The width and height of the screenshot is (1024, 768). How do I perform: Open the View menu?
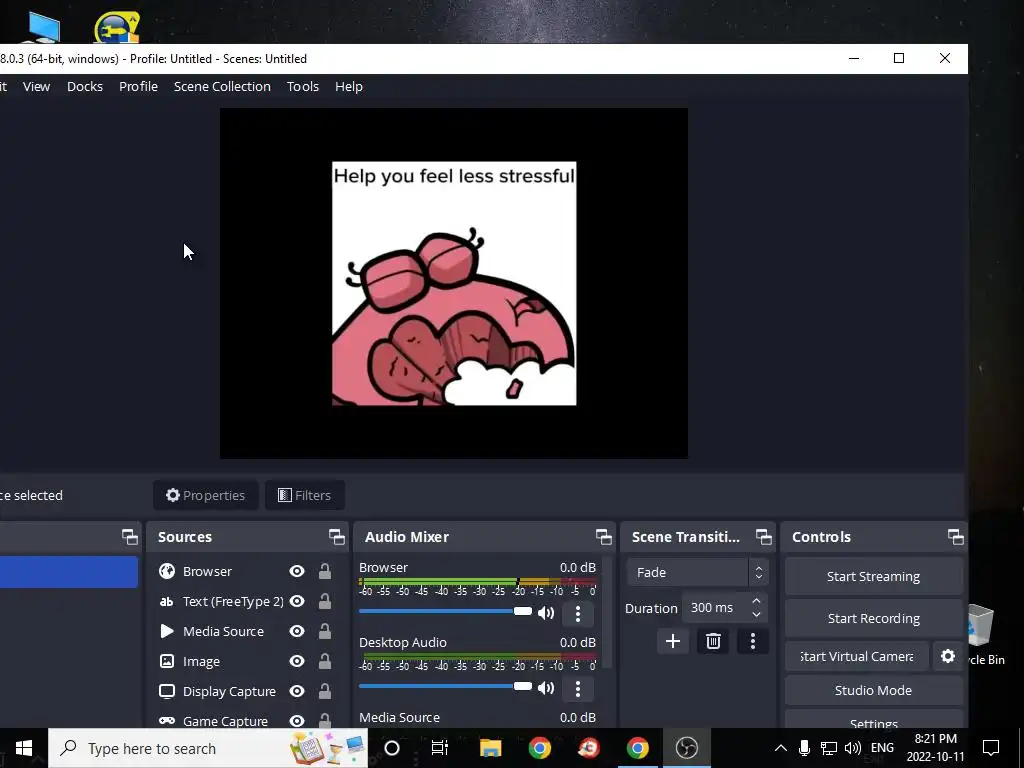coord(37,86)
